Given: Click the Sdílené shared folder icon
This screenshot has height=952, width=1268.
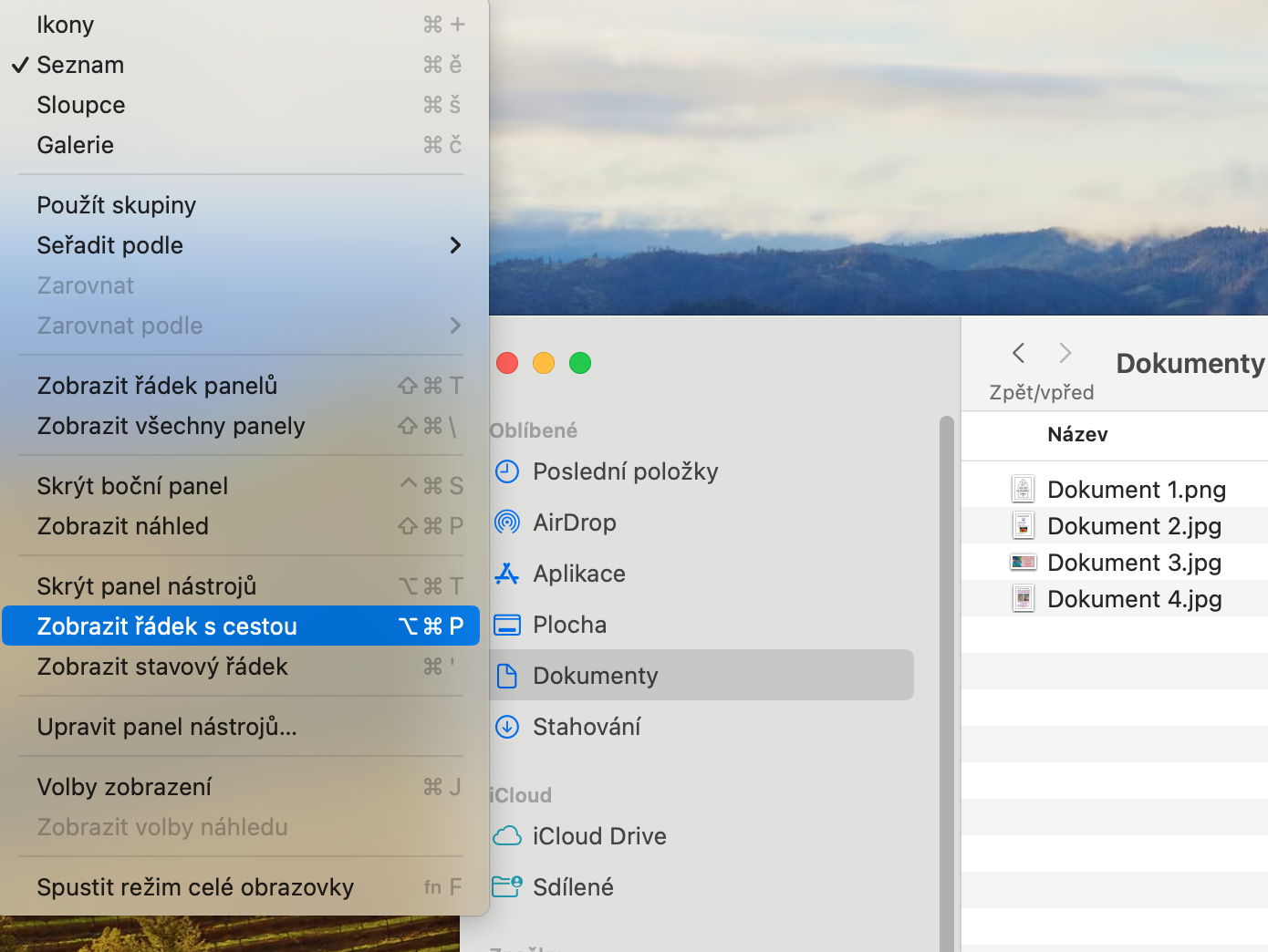Looking at the screenshot, I should click(507, 886).
